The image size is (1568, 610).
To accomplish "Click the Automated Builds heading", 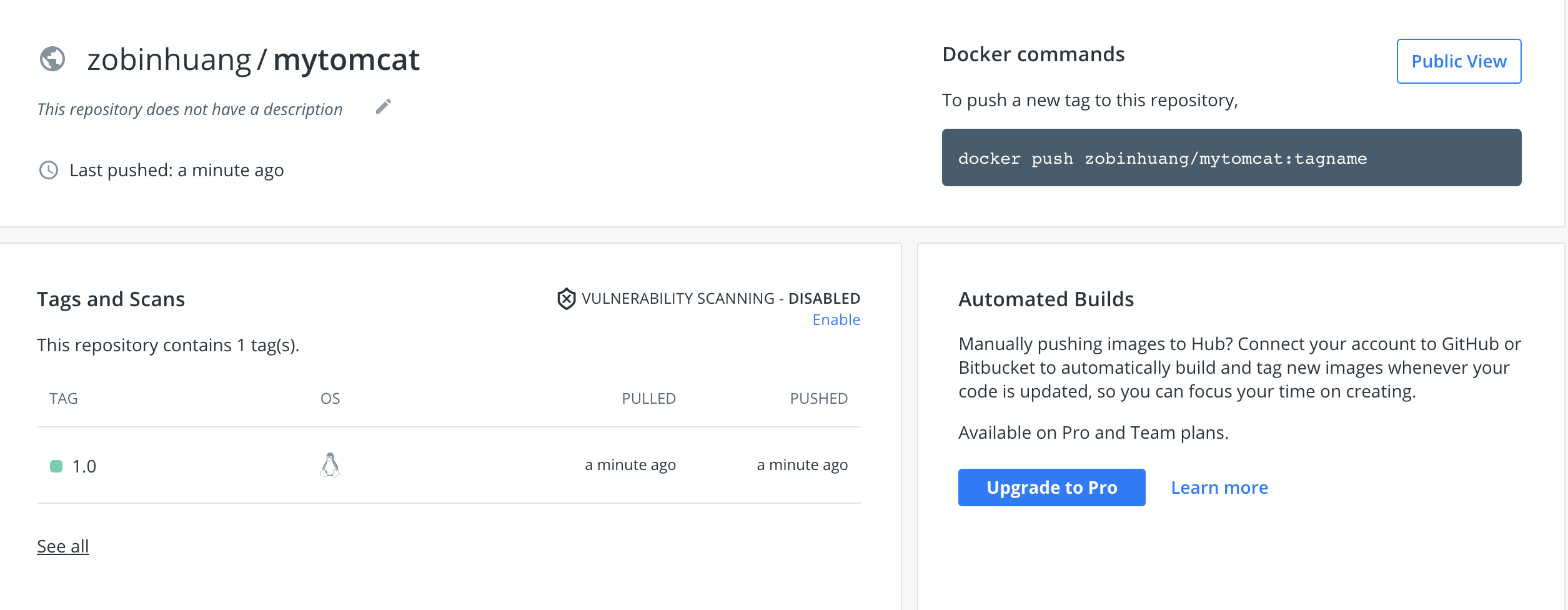I will [1046, 299].
